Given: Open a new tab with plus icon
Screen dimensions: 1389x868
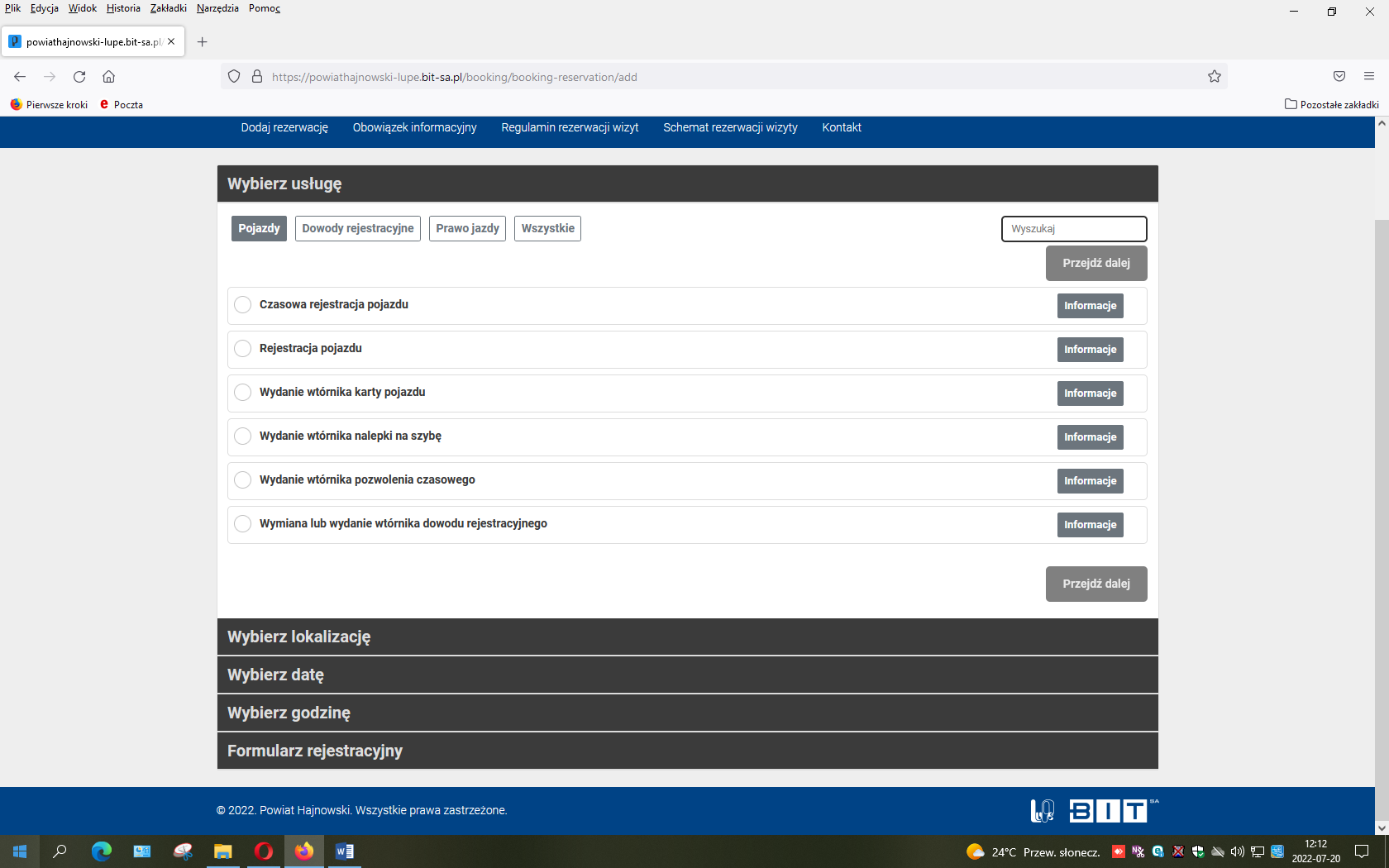Looking at the screenshot, I should [x=202, y=42].
